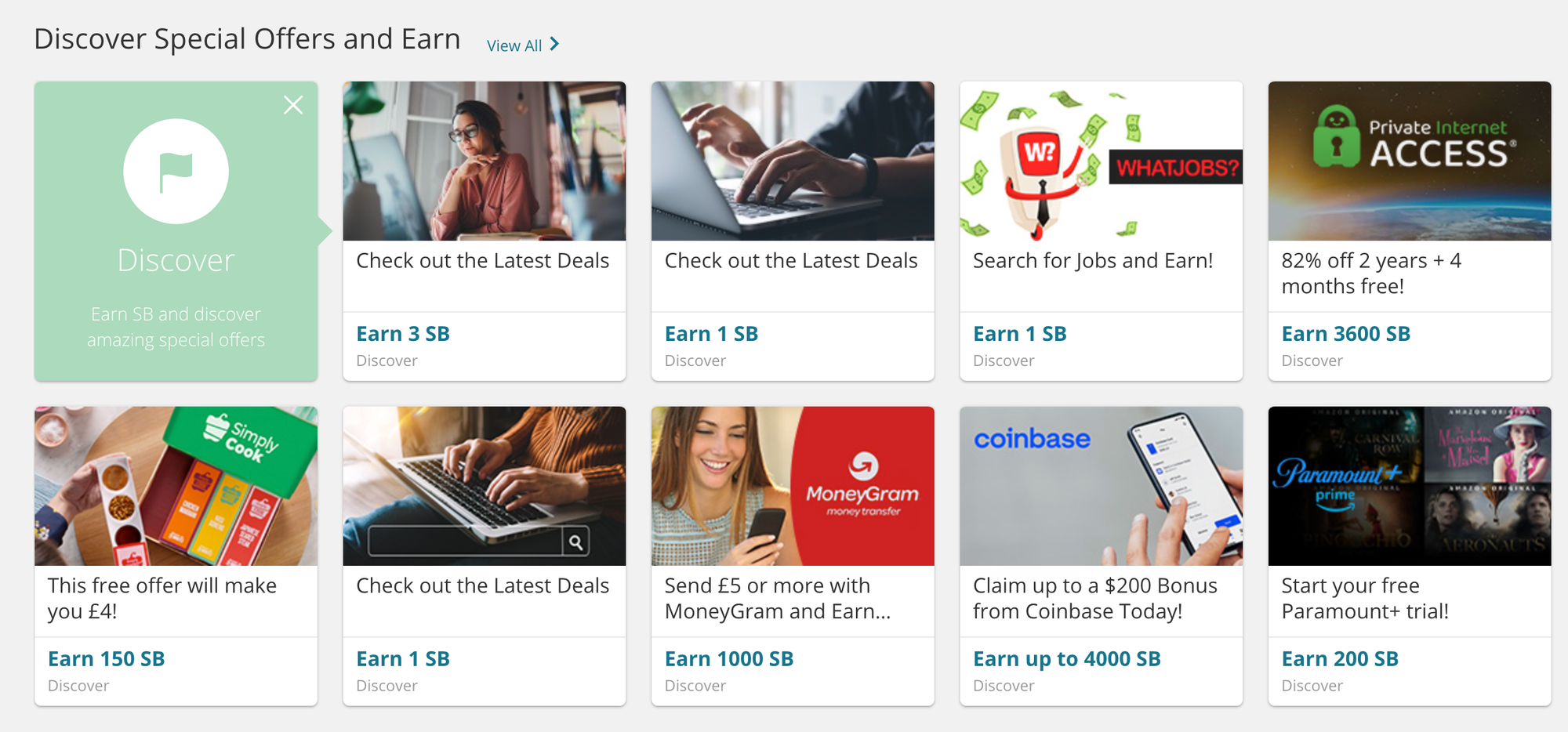Click the Start your free Paramount+ trial title
This screenshot has height=732, width=1568.
(1365, 598)
